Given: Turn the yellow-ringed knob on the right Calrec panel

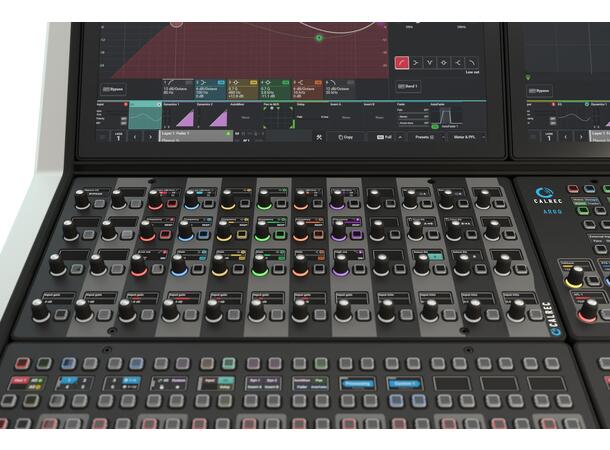Looking at the screenshot, I should coord(575,277).
